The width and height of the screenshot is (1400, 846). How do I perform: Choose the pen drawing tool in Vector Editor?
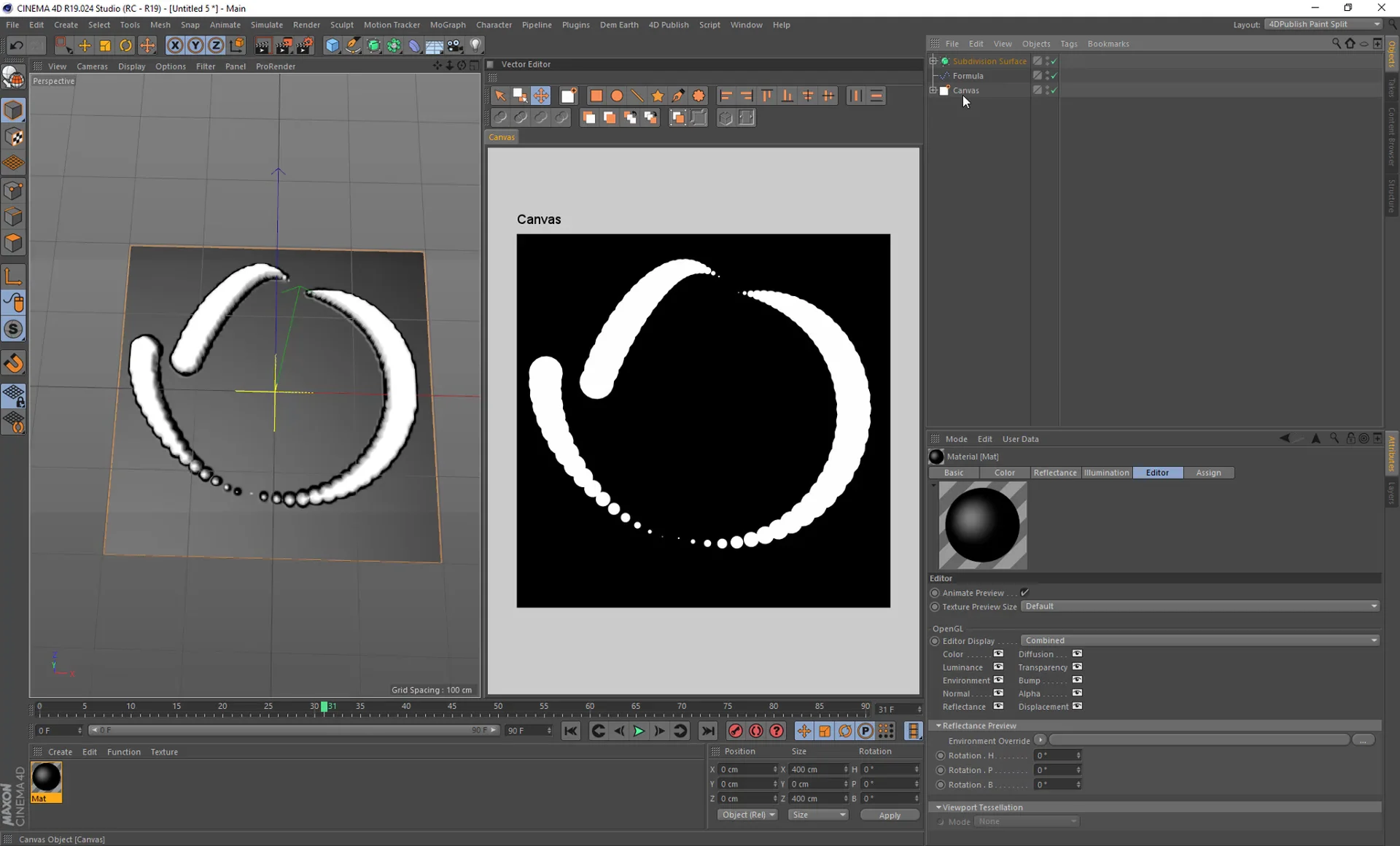(678, 96)
